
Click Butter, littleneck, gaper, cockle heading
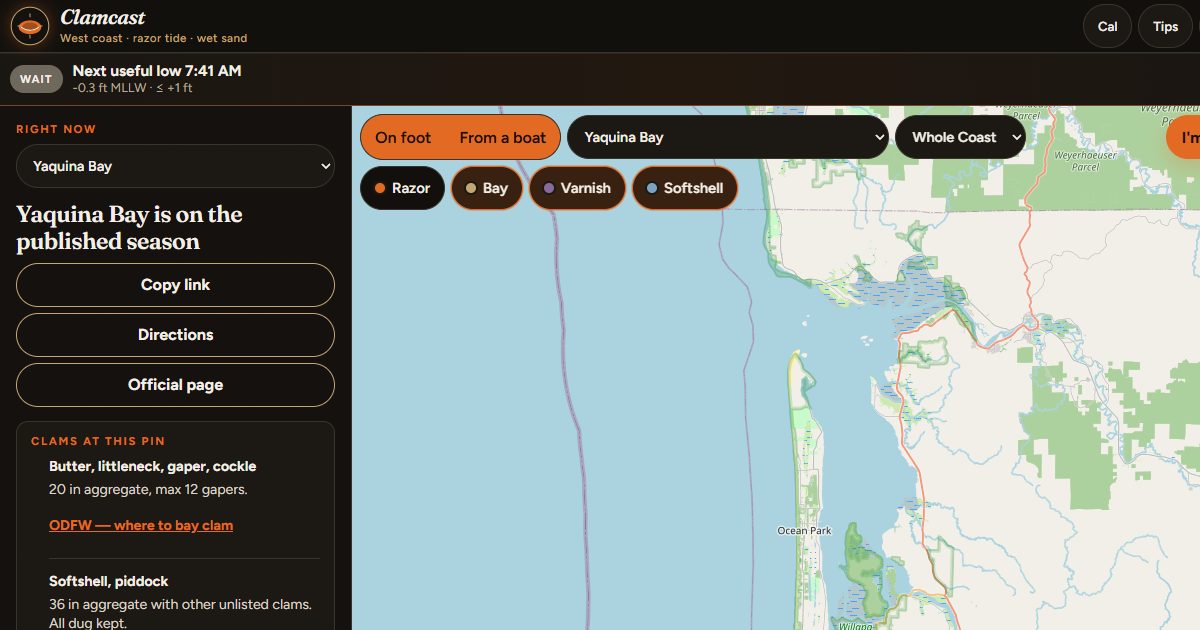point(153,466)
